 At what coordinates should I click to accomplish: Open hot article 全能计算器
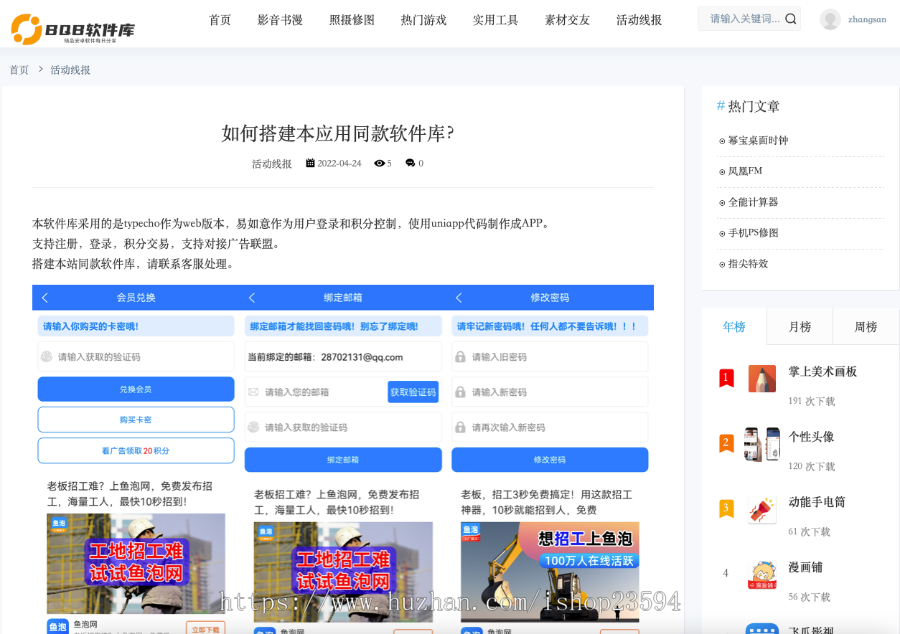click(752, 202)
